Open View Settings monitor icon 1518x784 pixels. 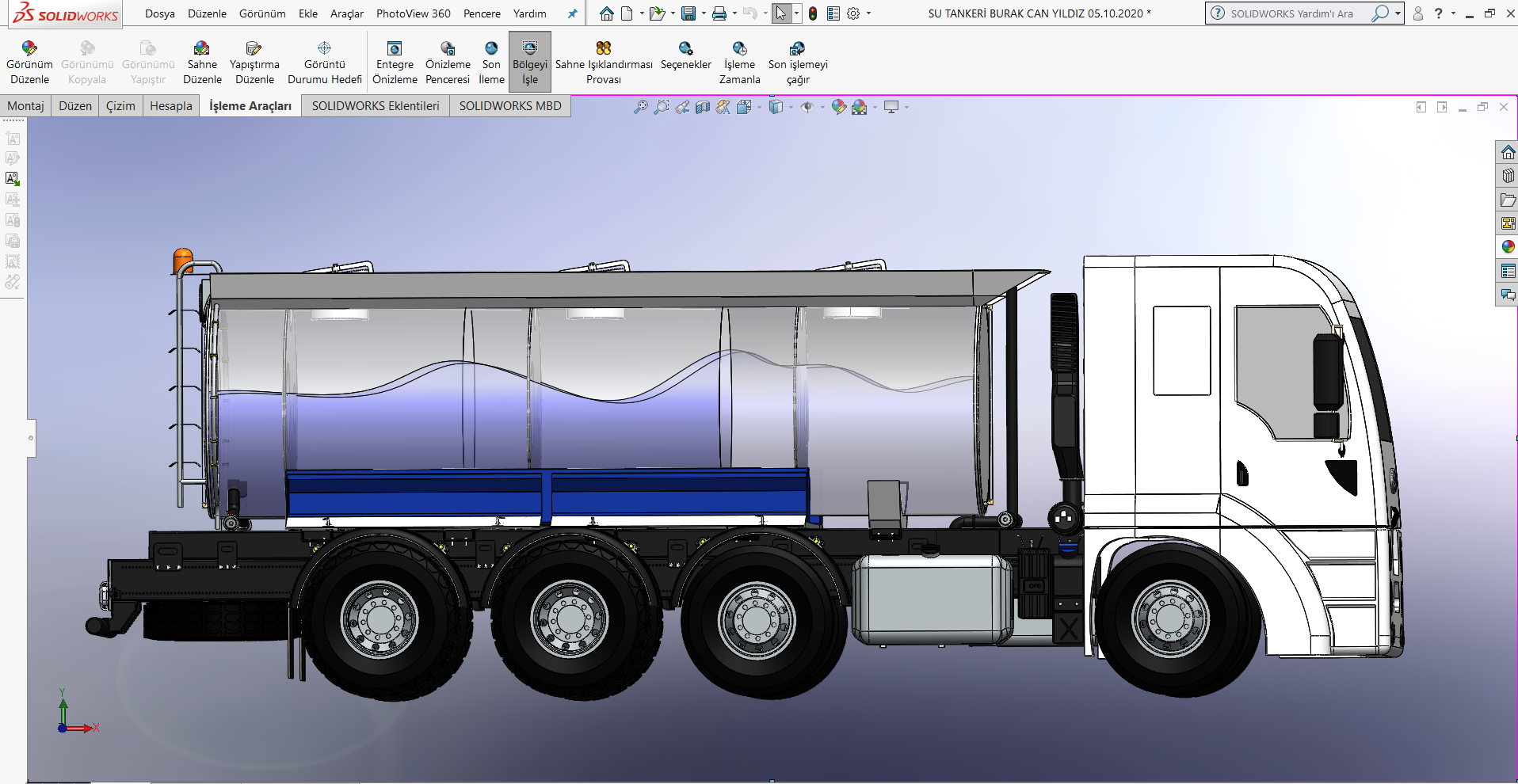pyautogui.click(x=891, y=107)
